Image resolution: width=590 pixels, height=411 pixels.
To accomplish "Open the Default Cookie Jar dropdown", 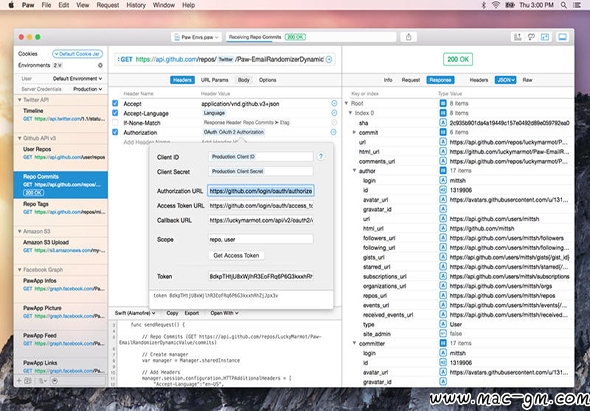I will (x=78, y=54).
